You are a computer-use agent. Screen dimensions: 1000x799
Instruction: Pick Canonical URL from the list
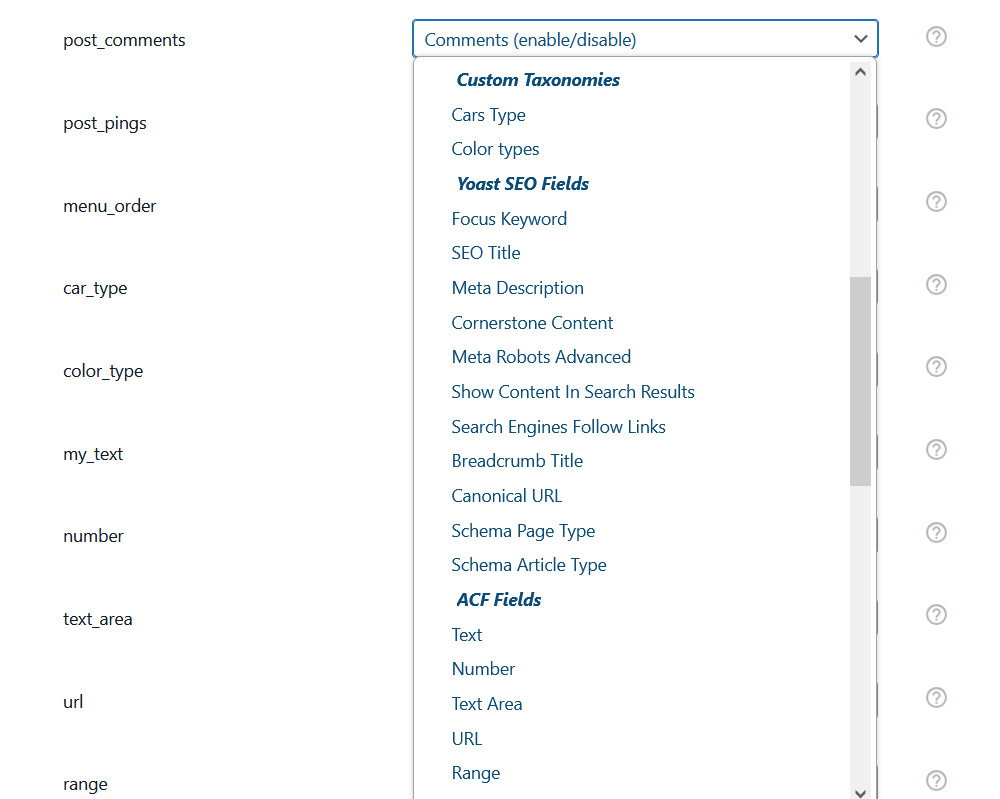506,496
